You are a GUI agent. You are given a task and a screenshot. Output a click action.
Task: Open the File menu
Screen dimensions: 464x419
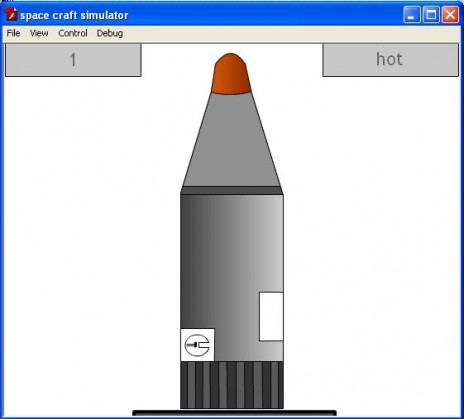click(x=13, y=33)
